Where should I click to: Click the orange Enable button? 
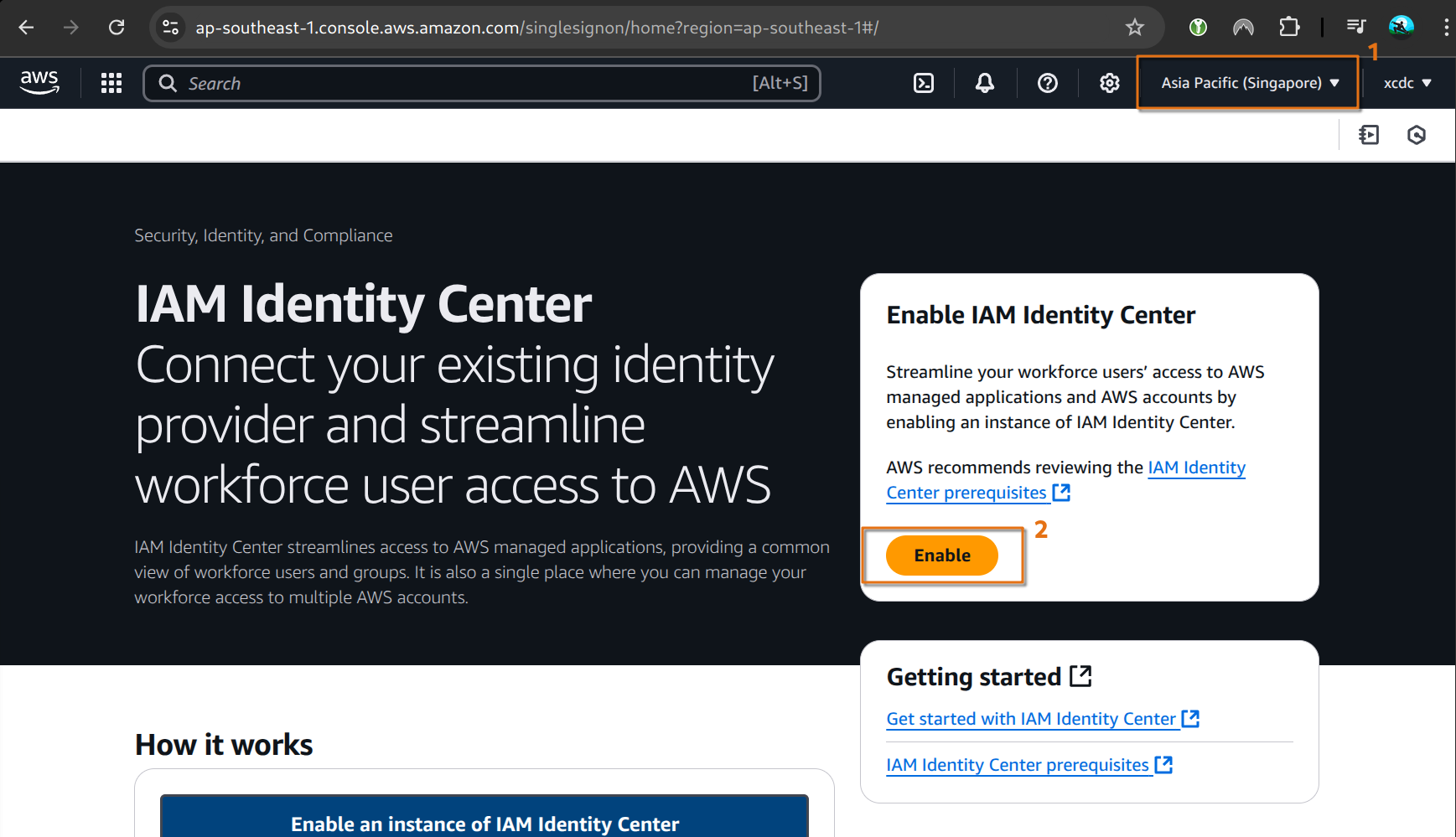pyautogui.click(x=942, y=555)
